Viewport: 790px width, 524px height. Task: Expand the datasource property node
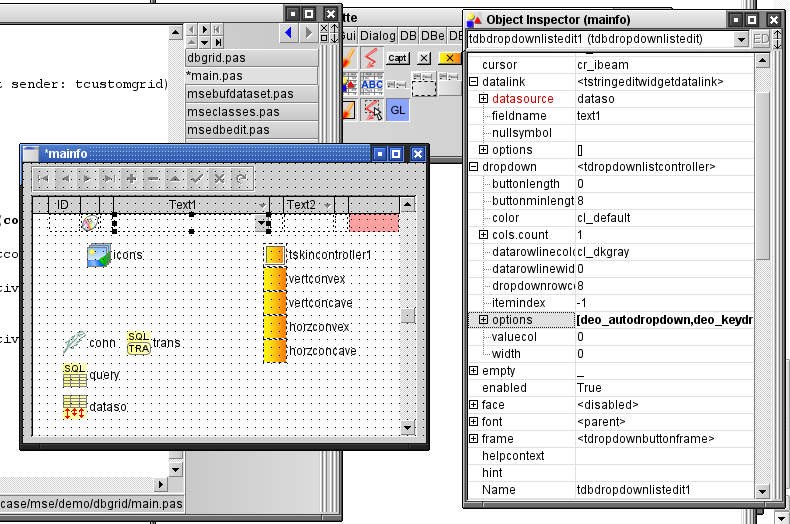(483, 99)
